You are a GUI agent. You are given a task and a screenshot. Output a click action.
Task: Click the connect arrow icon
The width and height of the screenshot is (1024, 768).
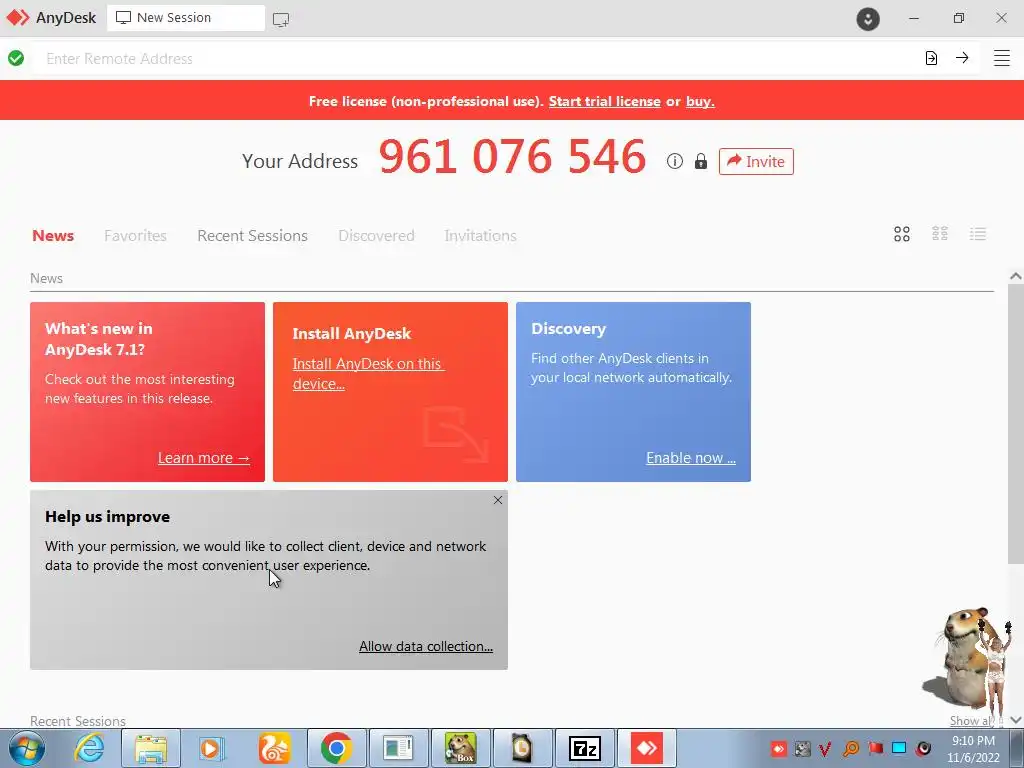(962, 58)
